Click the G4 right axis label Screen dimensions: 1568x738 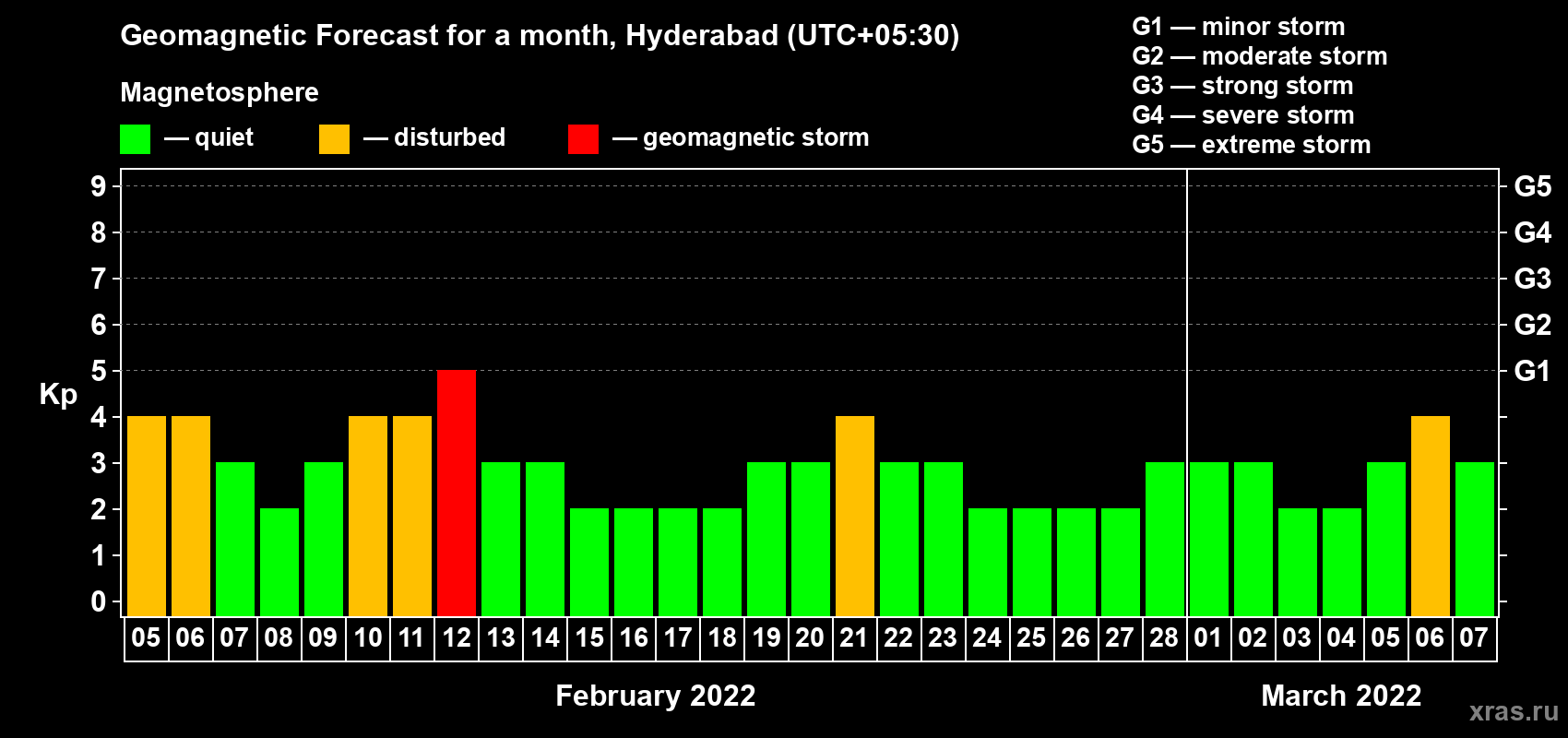pos(1532,232)
